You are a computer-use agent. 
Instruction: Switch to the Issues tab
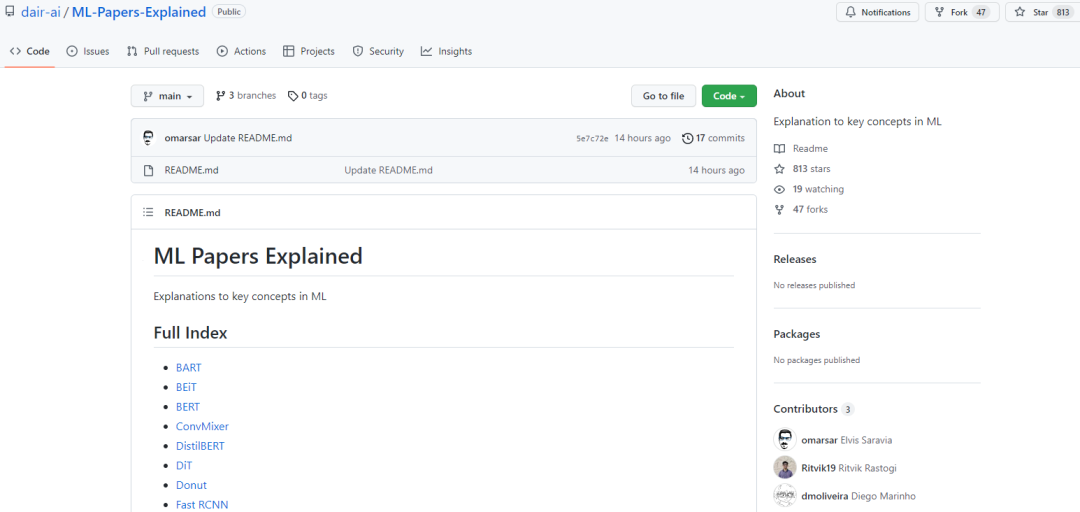pyautogui.click(x=87, y=51)
